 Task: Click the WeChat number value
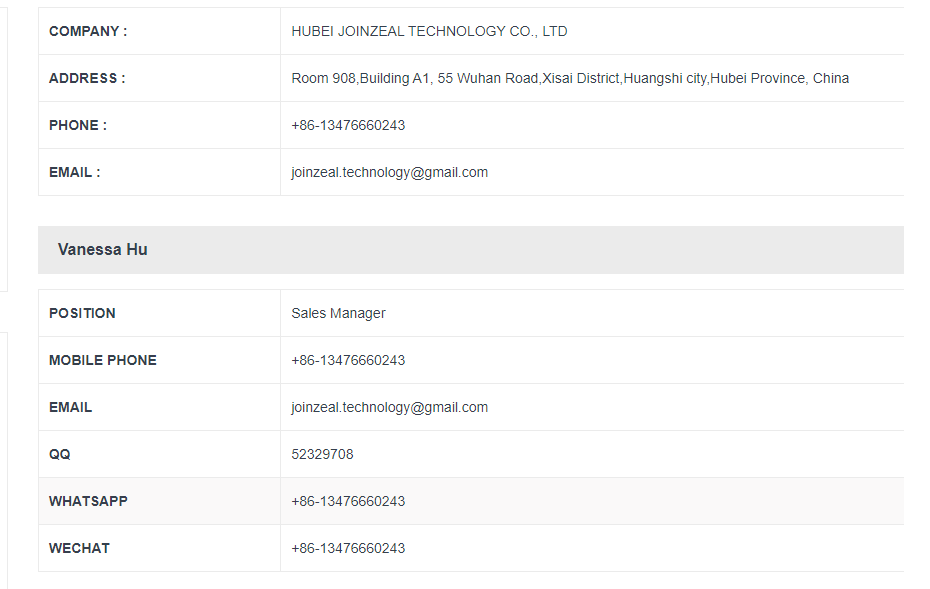coord(348,548)
